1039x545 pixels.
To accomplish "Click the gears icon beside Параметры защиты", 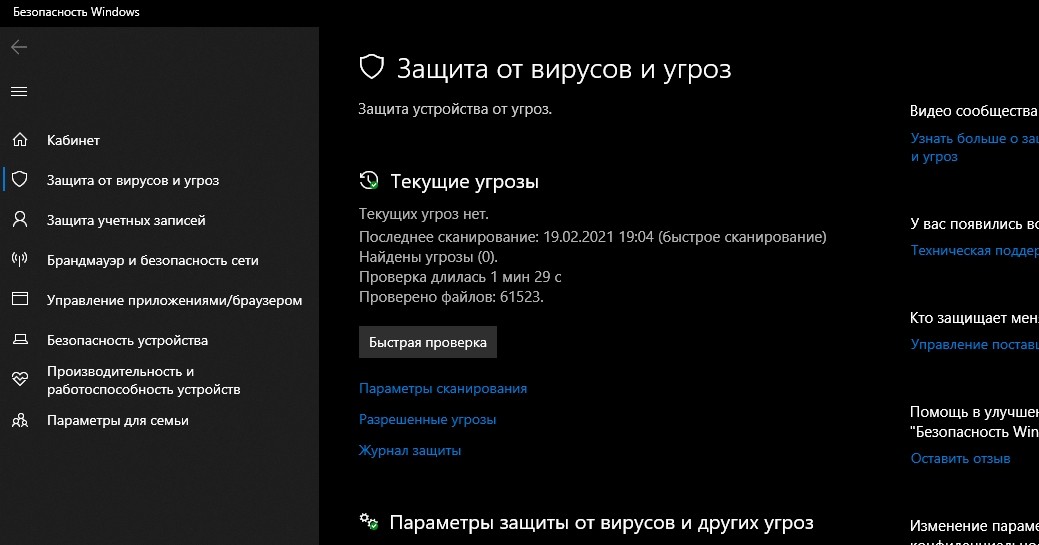I will [x=368, y=521].
